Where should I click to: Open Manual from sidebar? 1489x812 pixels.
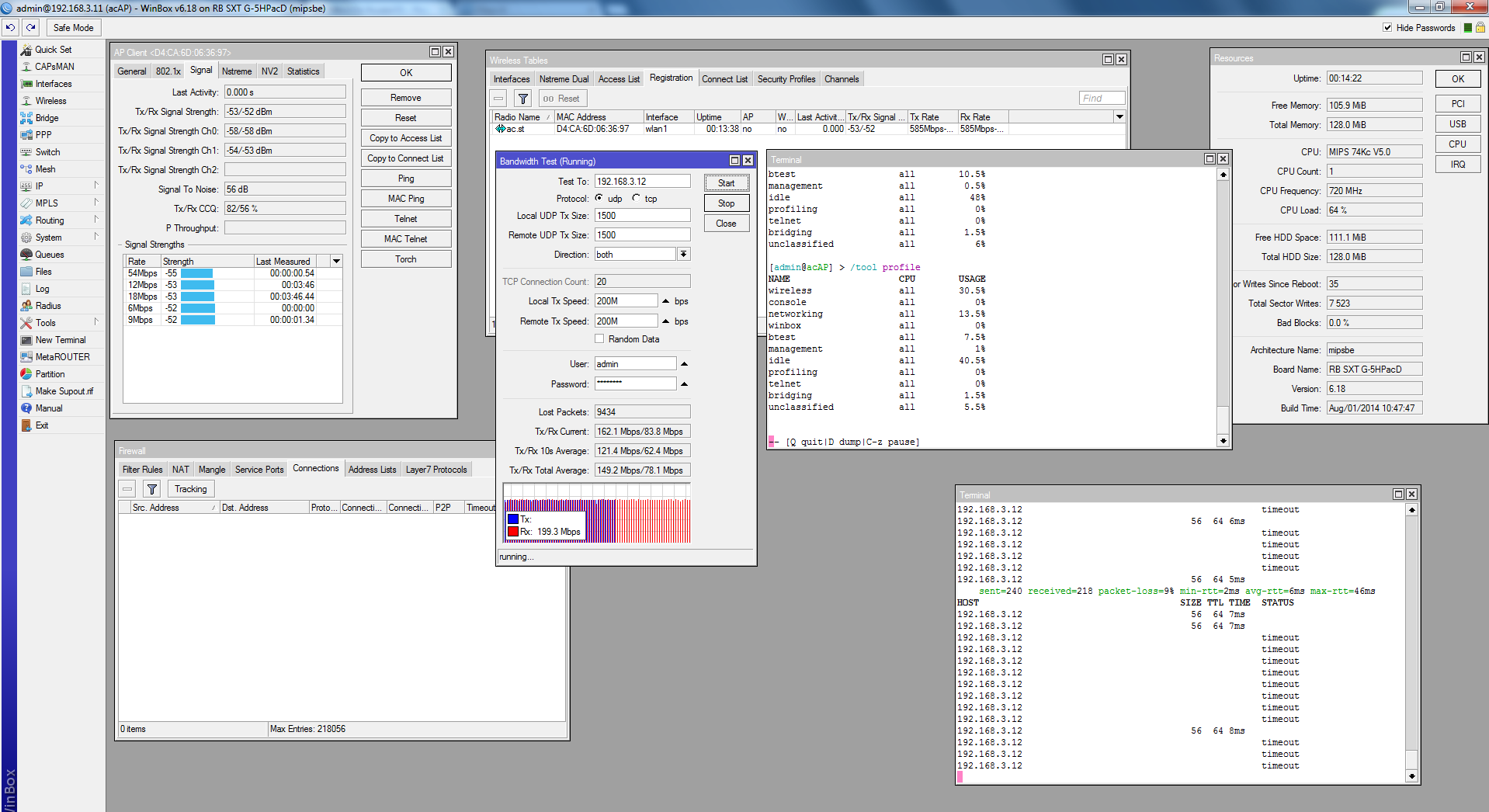coord(48,408)
